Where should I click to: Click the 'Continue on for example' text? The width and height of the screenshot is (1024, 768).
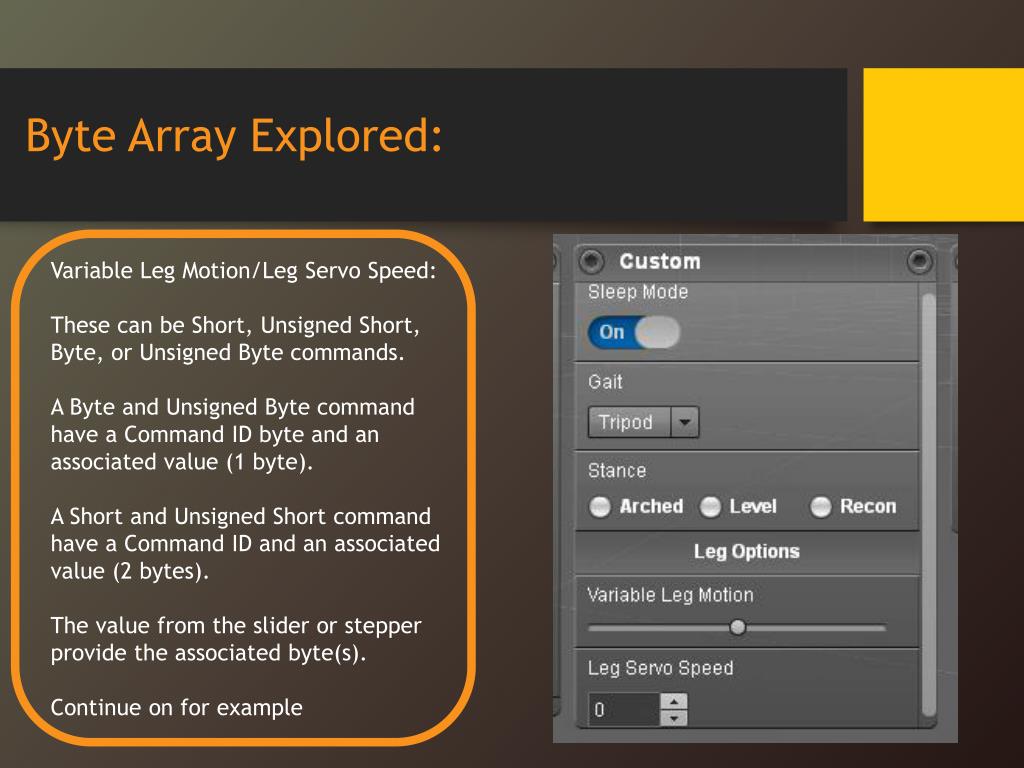(176, 707)
